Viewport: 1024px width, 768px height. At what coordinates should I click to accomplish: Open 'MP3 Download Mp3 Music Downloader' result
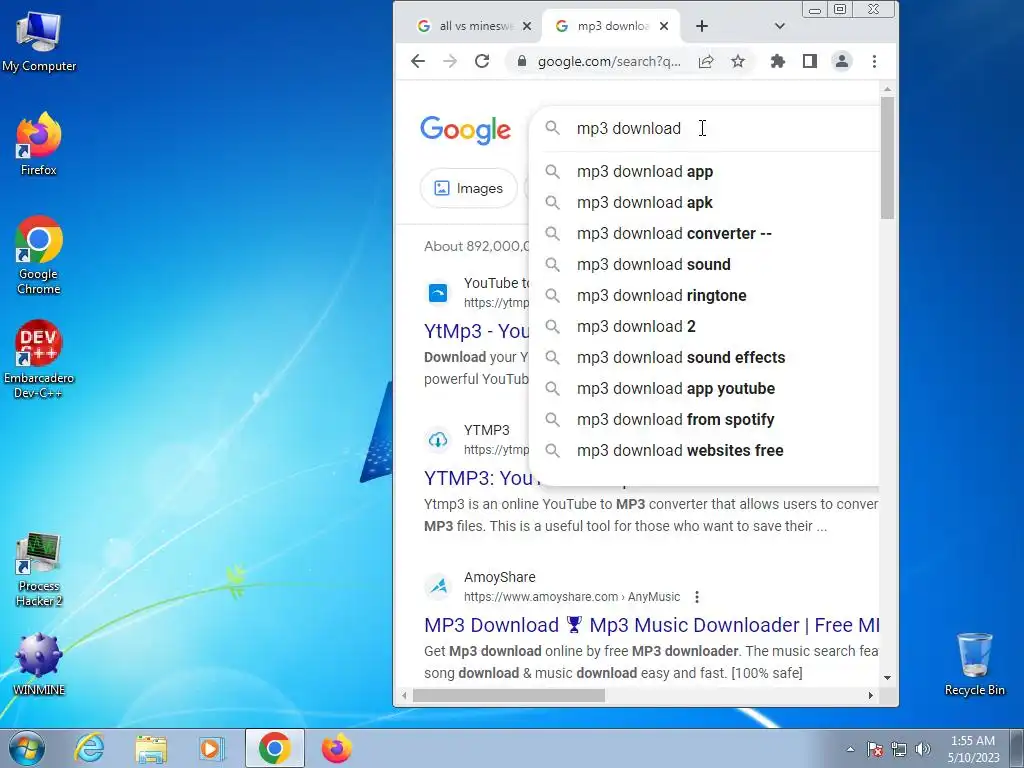[x=651, y=625]
